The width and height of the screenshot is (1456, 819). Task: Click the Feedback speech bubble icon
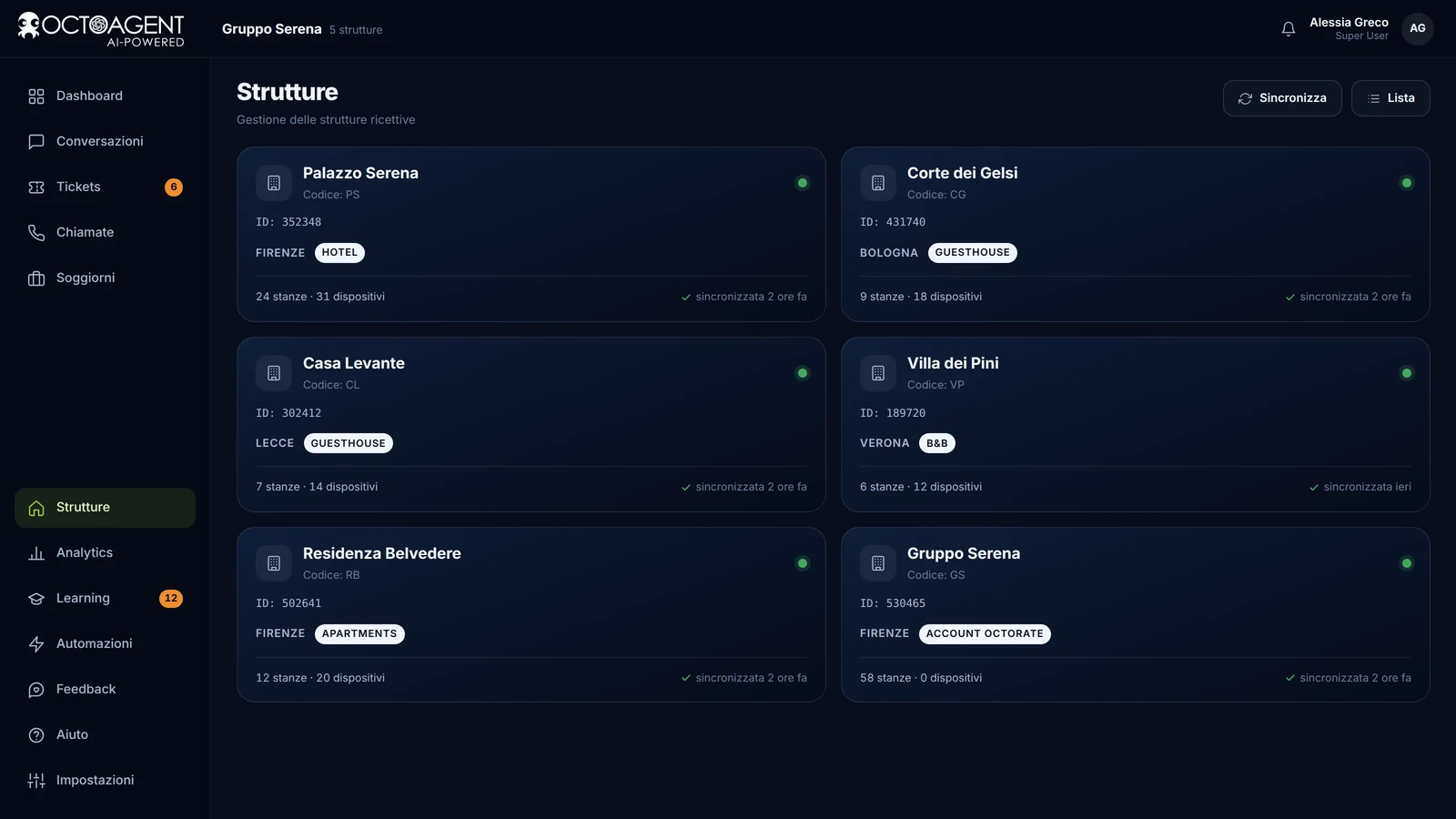pyautogui.click(x=36, y=690)
